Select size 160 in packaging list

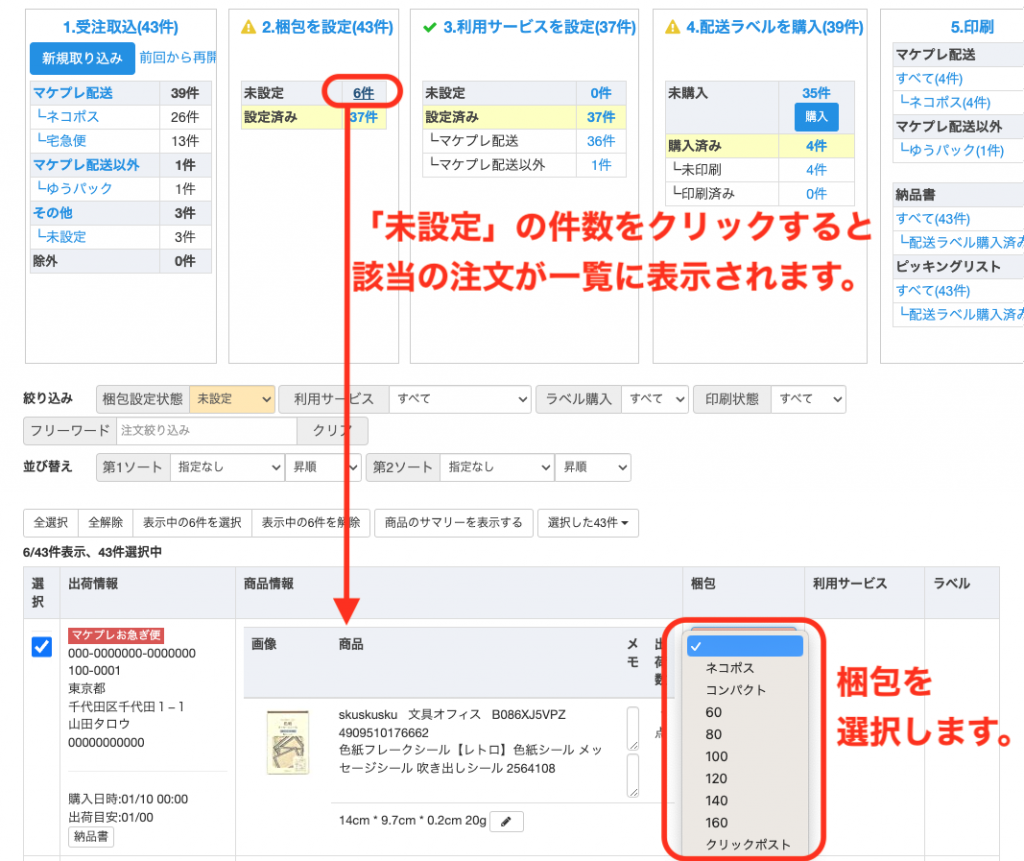[744, 822]
